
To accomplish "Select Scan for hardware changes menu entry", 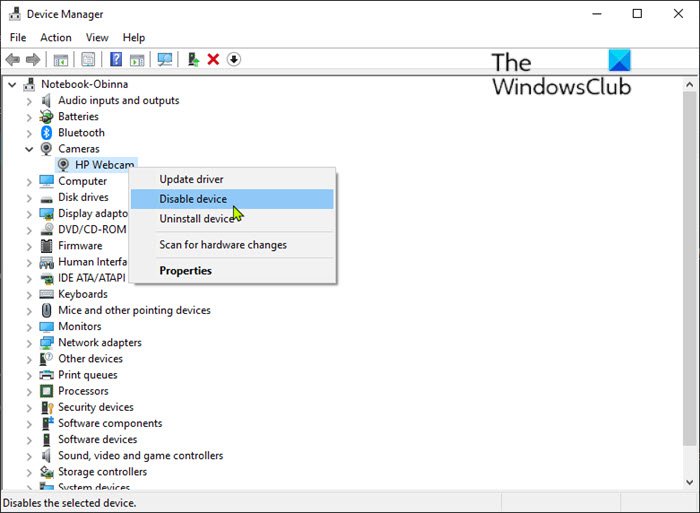I will click(x=232, y=245).
